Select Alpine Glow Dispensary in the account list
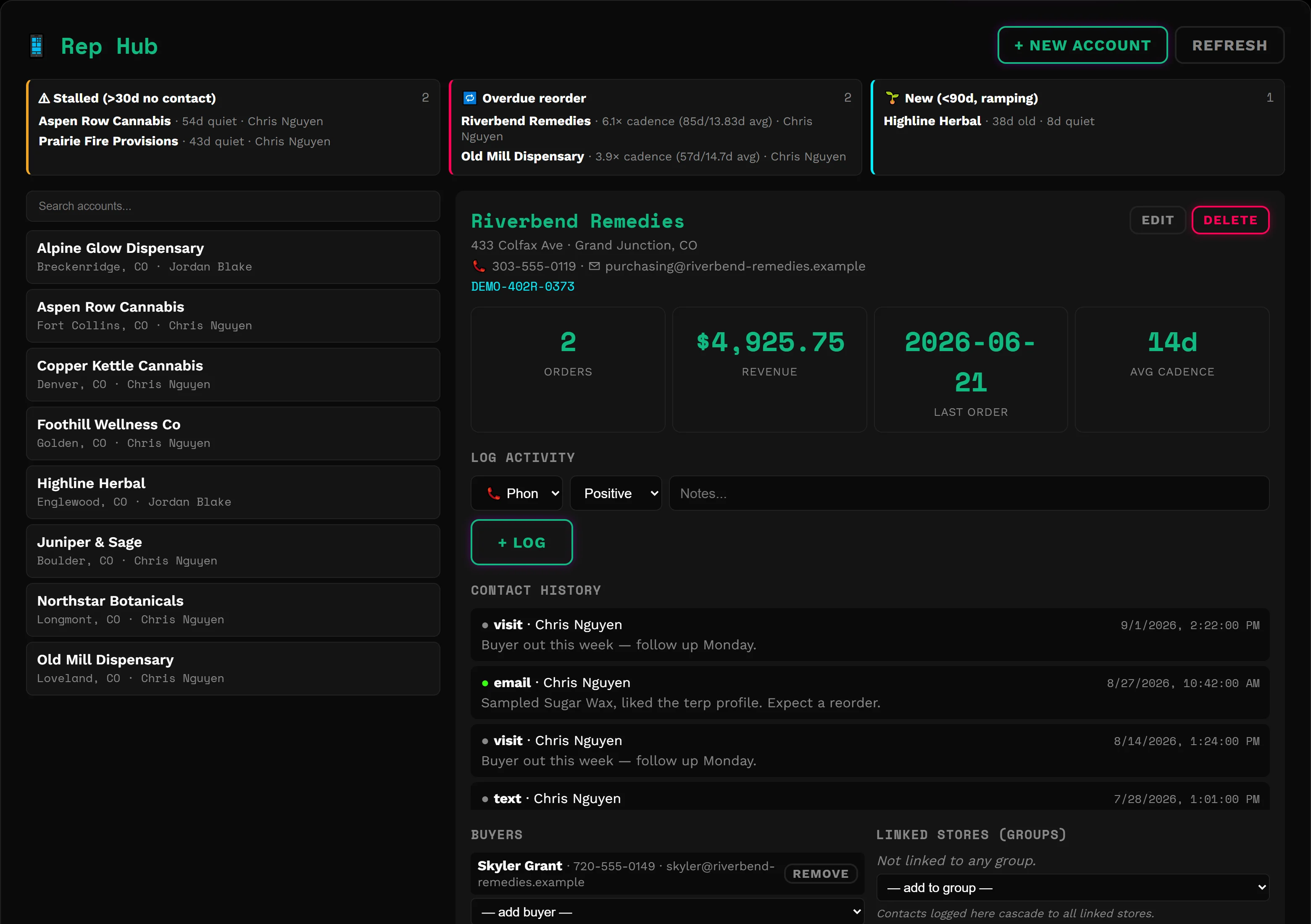This screenshot has height=924, width=1311. 233,257
